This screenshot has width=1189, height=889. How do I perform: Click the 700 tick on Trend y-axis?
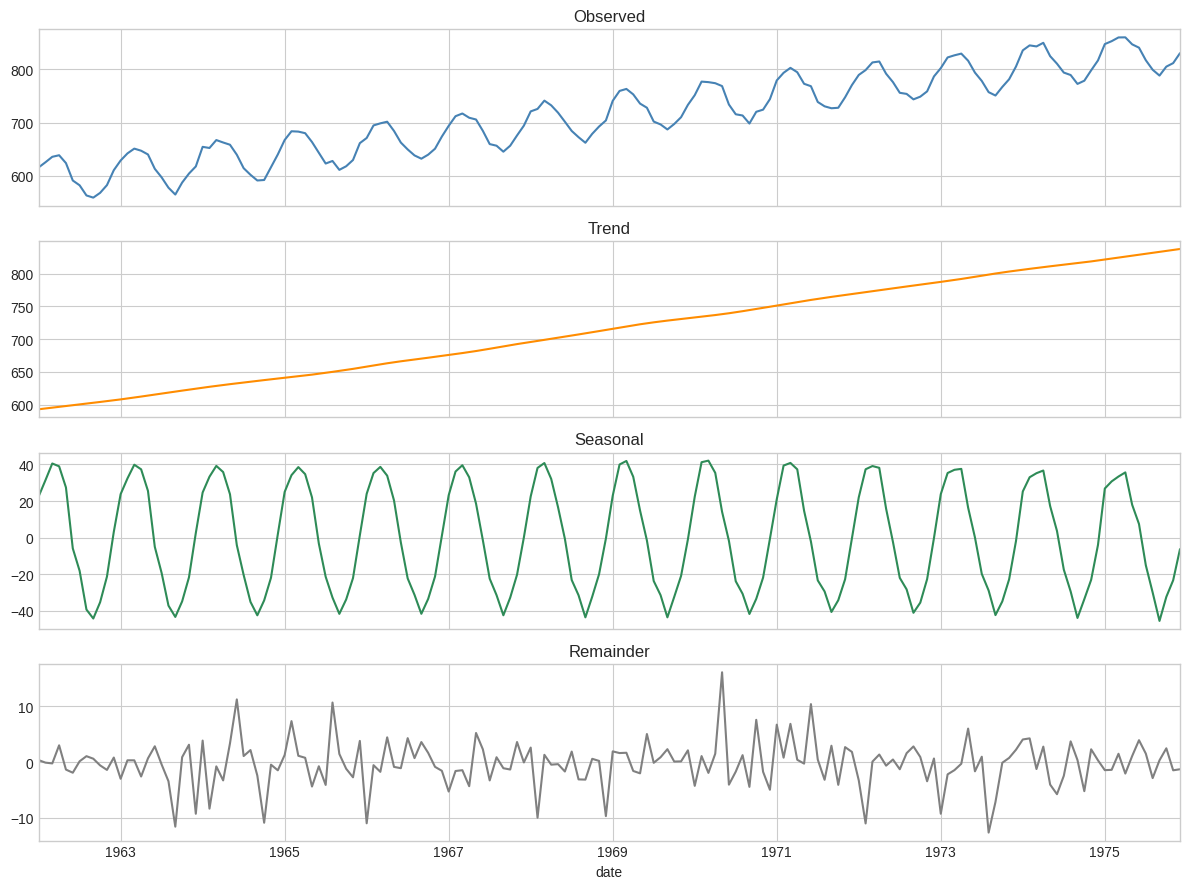[22, 341]
